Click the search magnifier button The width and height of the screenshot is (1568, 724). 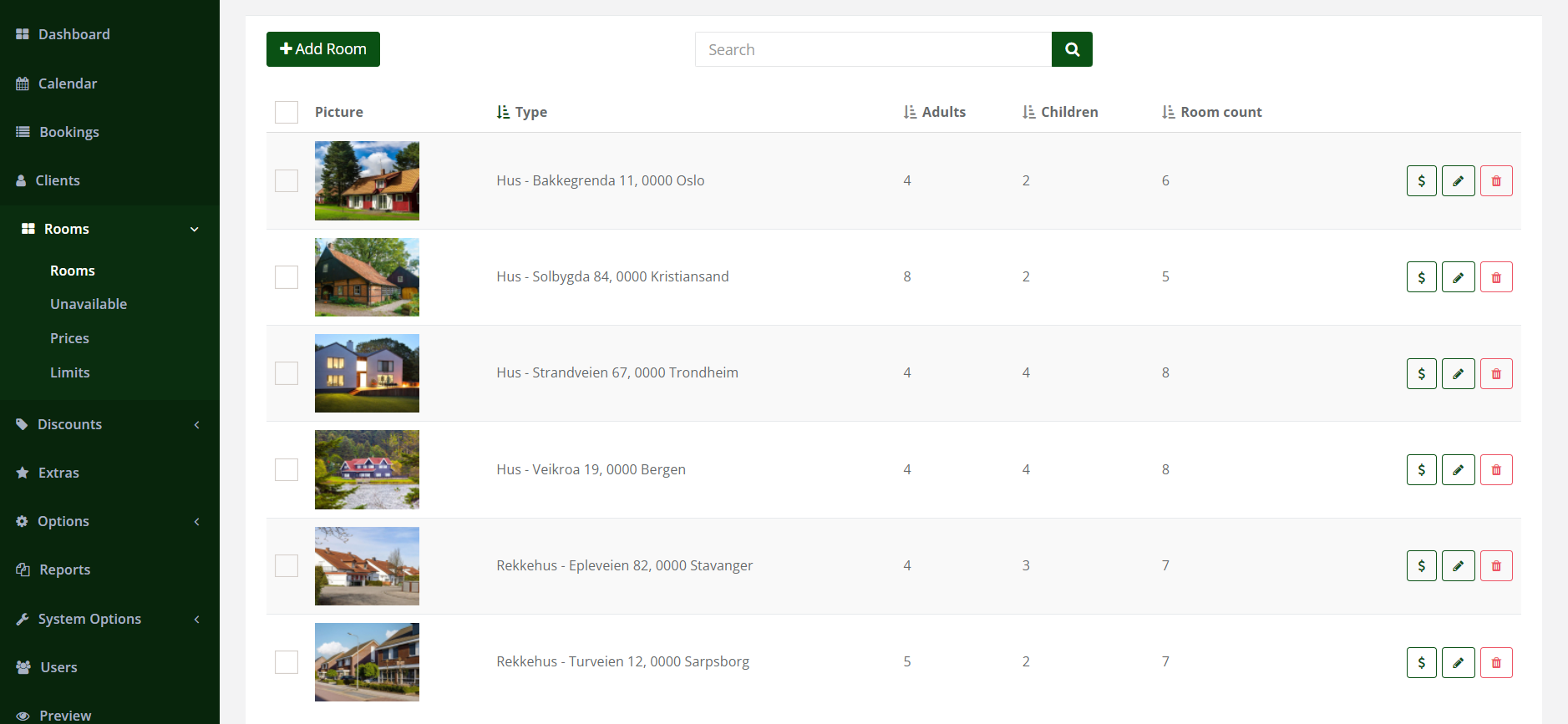1072,49
